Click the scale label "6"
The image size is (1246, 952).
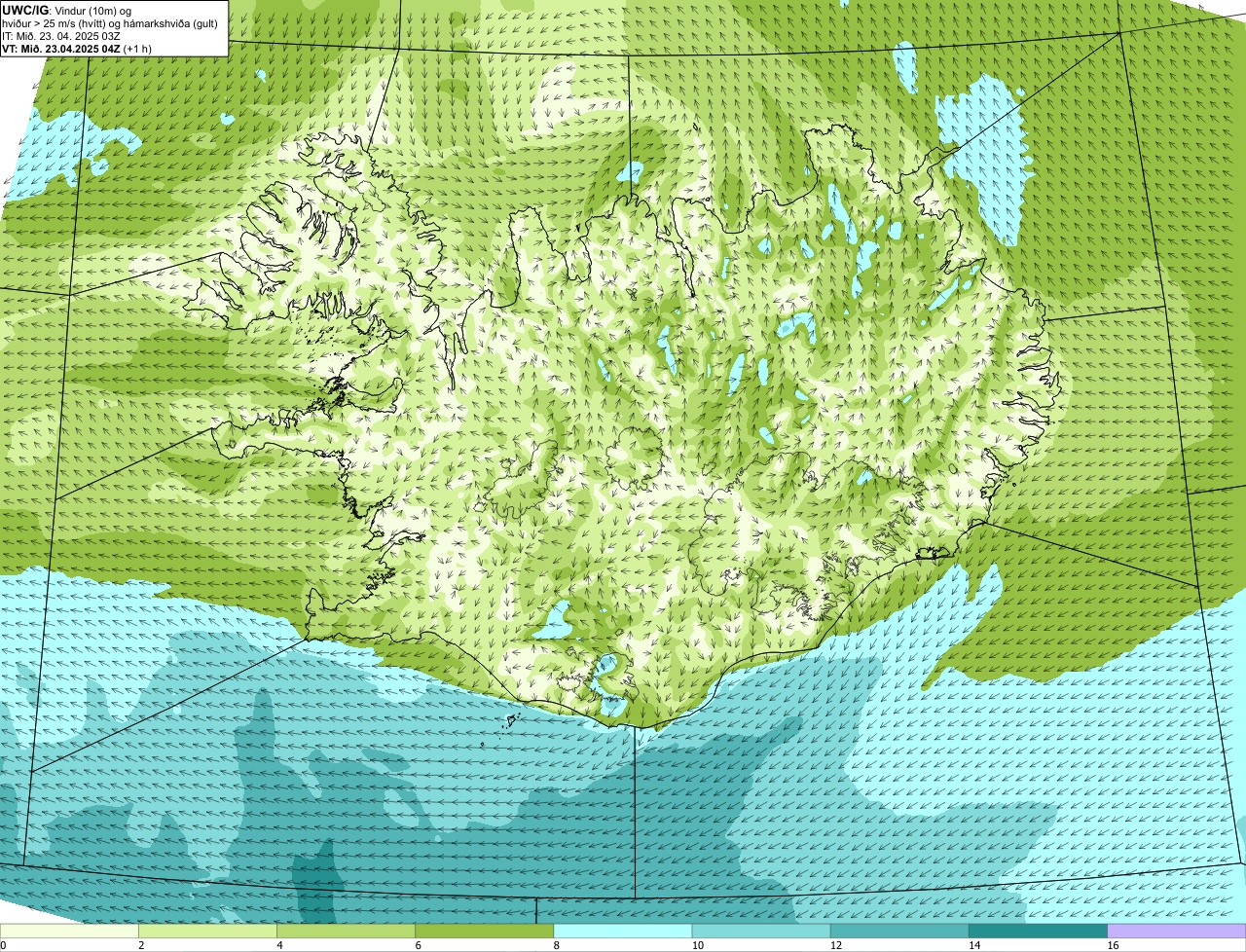tap(419, 945)
